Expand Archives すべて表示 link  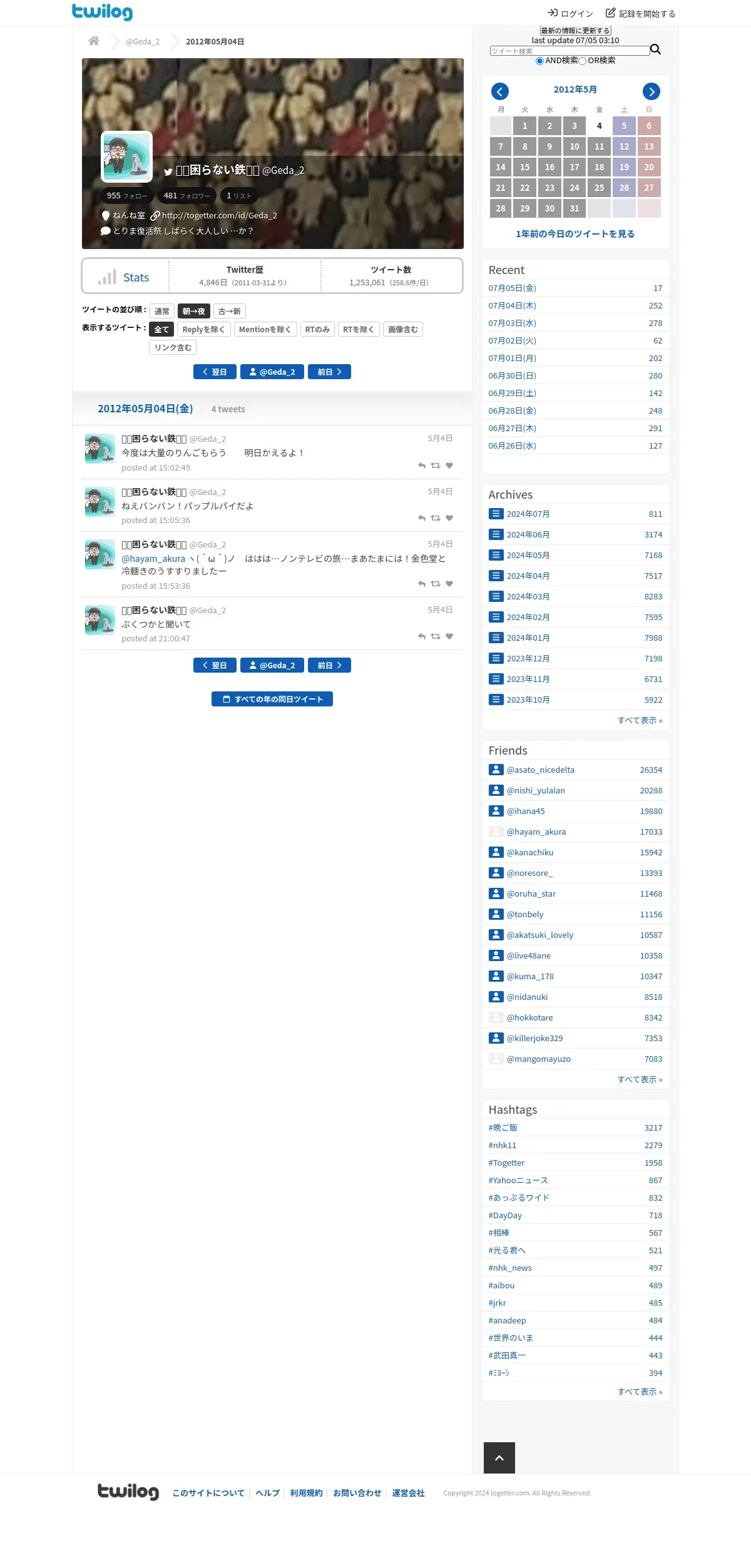(640, 720)
